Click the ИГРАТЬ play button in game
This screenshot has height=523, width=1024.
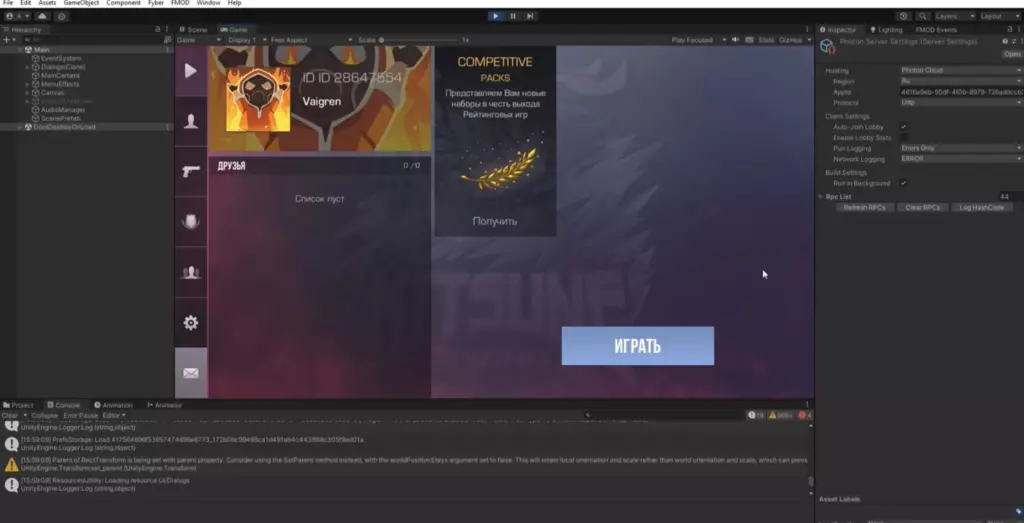click(x=637, y=346)
